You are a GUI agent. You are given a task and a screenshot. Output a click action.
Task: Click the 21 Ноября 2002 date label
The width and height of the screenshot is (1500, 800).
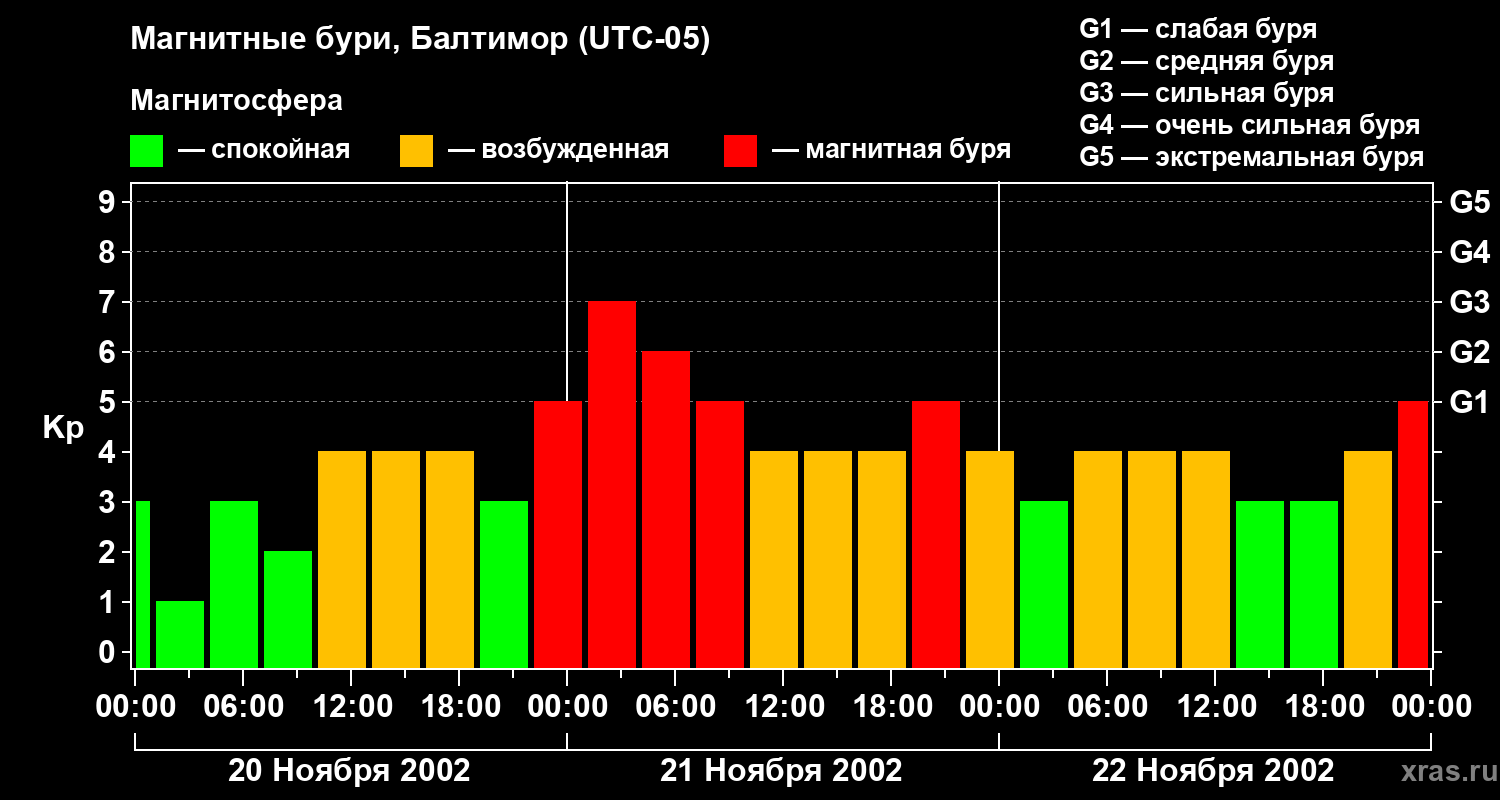[x=781, y=771]
